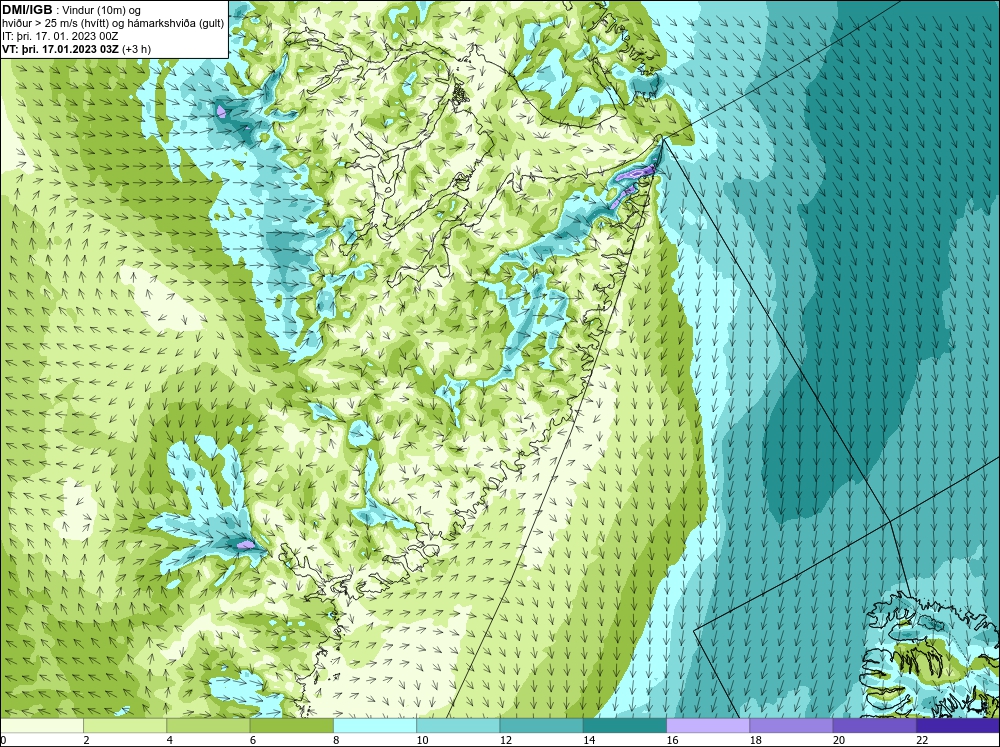
Task: Click the darkest purple swatch past 22
Action: coord(957,726)
